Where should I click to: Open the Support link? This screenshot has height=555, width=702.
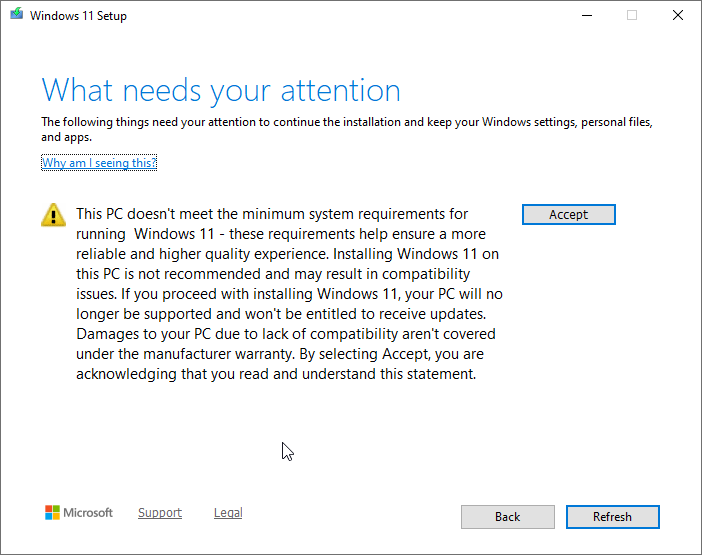(x=160, y=513)
